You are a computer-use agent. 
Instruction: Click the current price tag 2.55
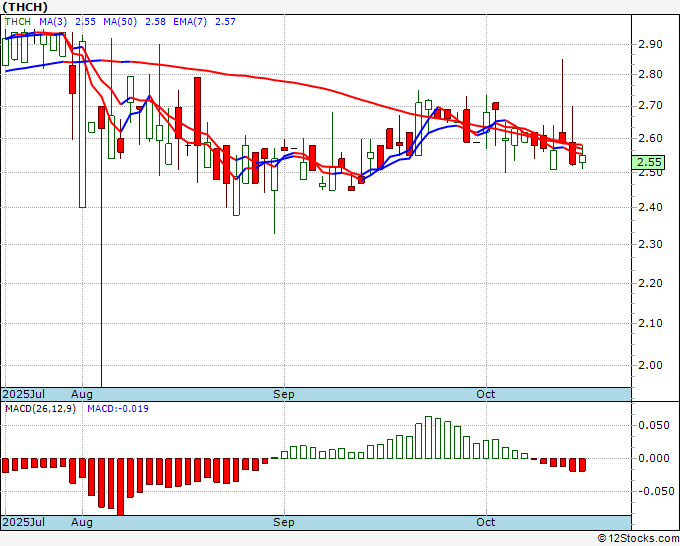648,162
